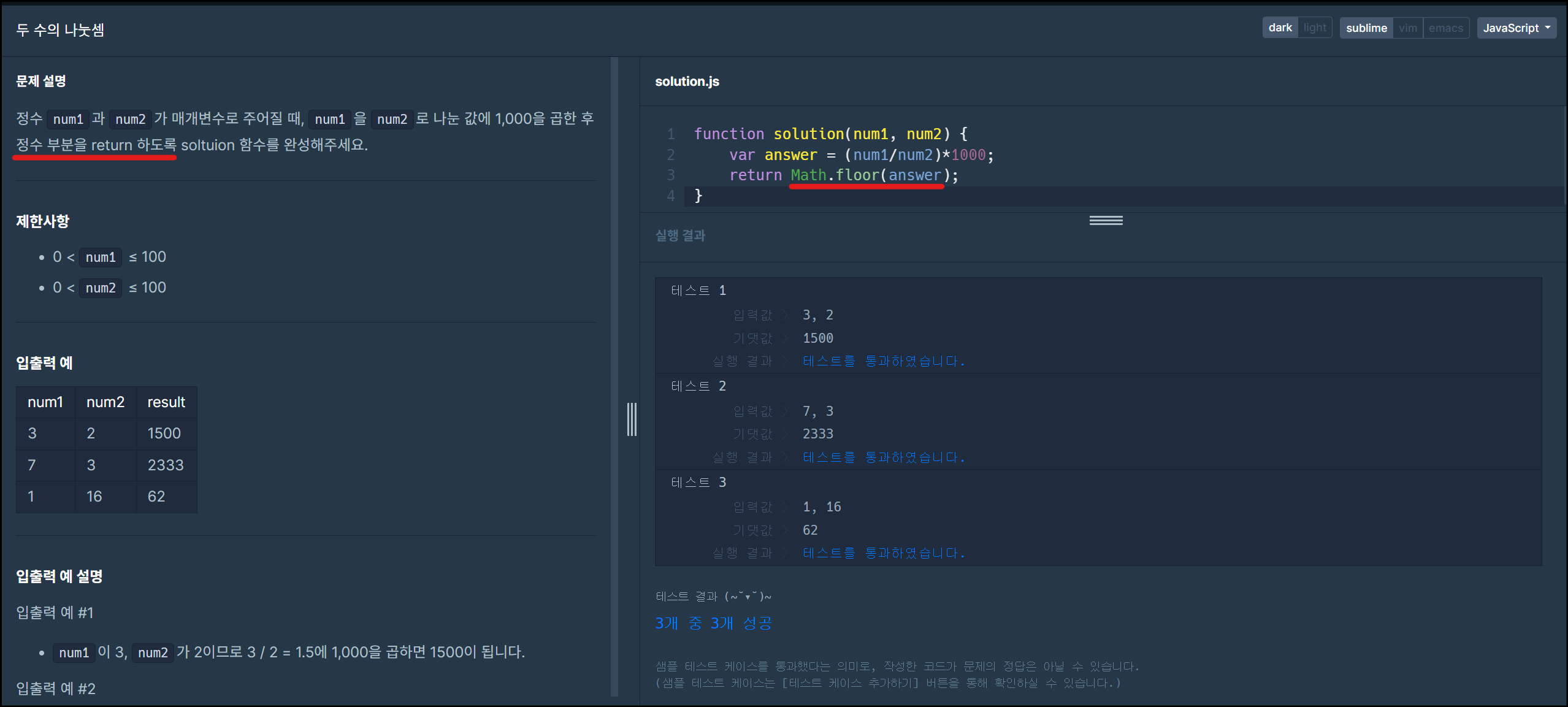Click 테스트 2 passed result text
Screen dimensions: 1568x707
coord(883,457)
